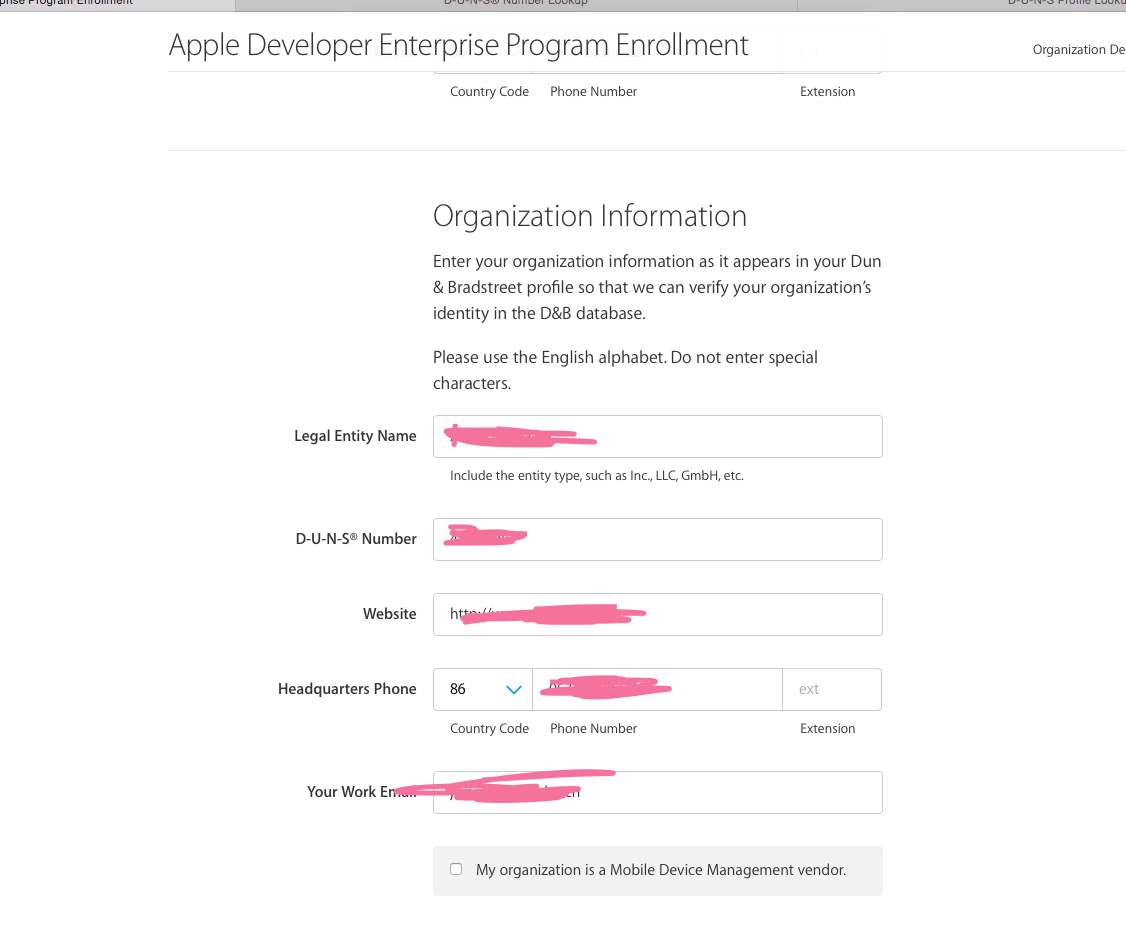The width and height of the screenshot is (1126, 950).
Task: Click the Extension caption under Headquarters Phone
Action: pyautogui.click(x=827, y=728)
